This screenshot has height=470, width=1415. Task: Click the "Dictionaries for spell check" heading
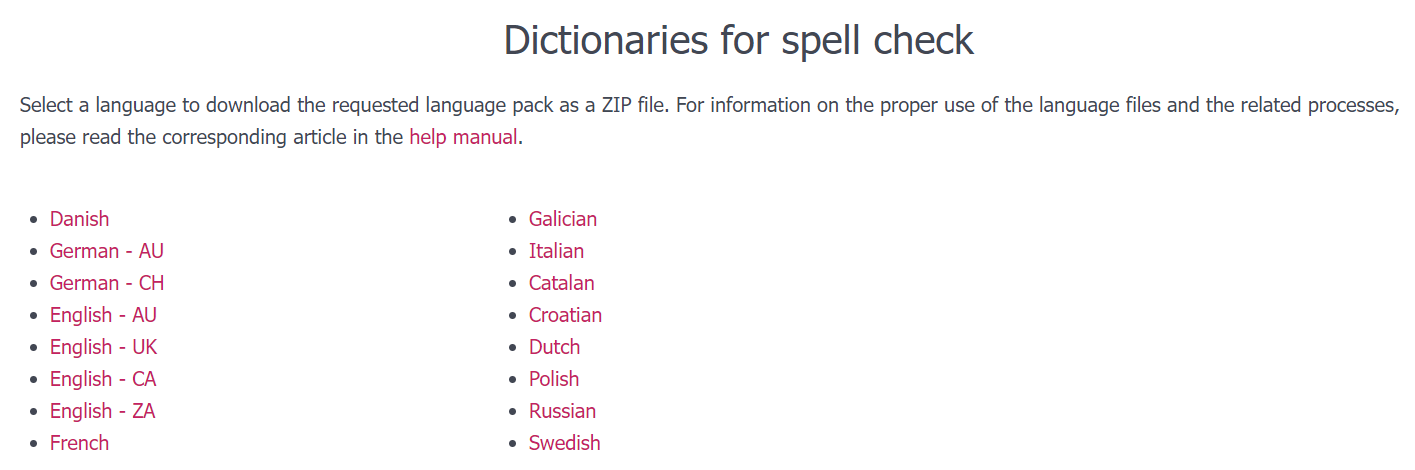click(x=738, y=40)
